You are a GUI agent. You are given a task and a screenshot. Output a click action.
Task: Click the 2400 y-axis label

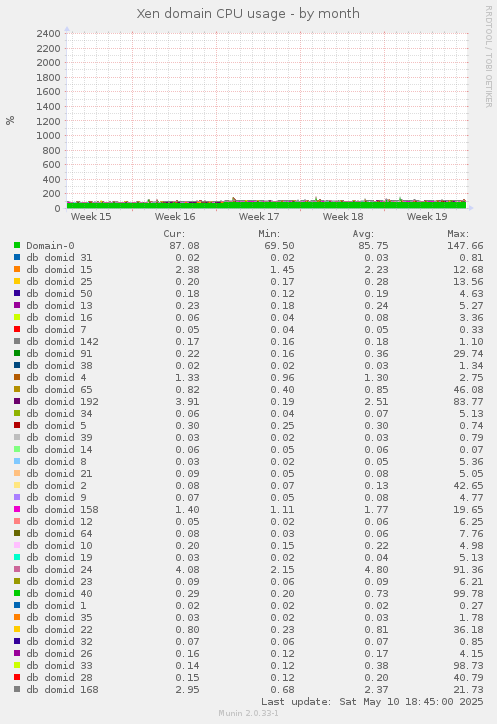[48, 34]
